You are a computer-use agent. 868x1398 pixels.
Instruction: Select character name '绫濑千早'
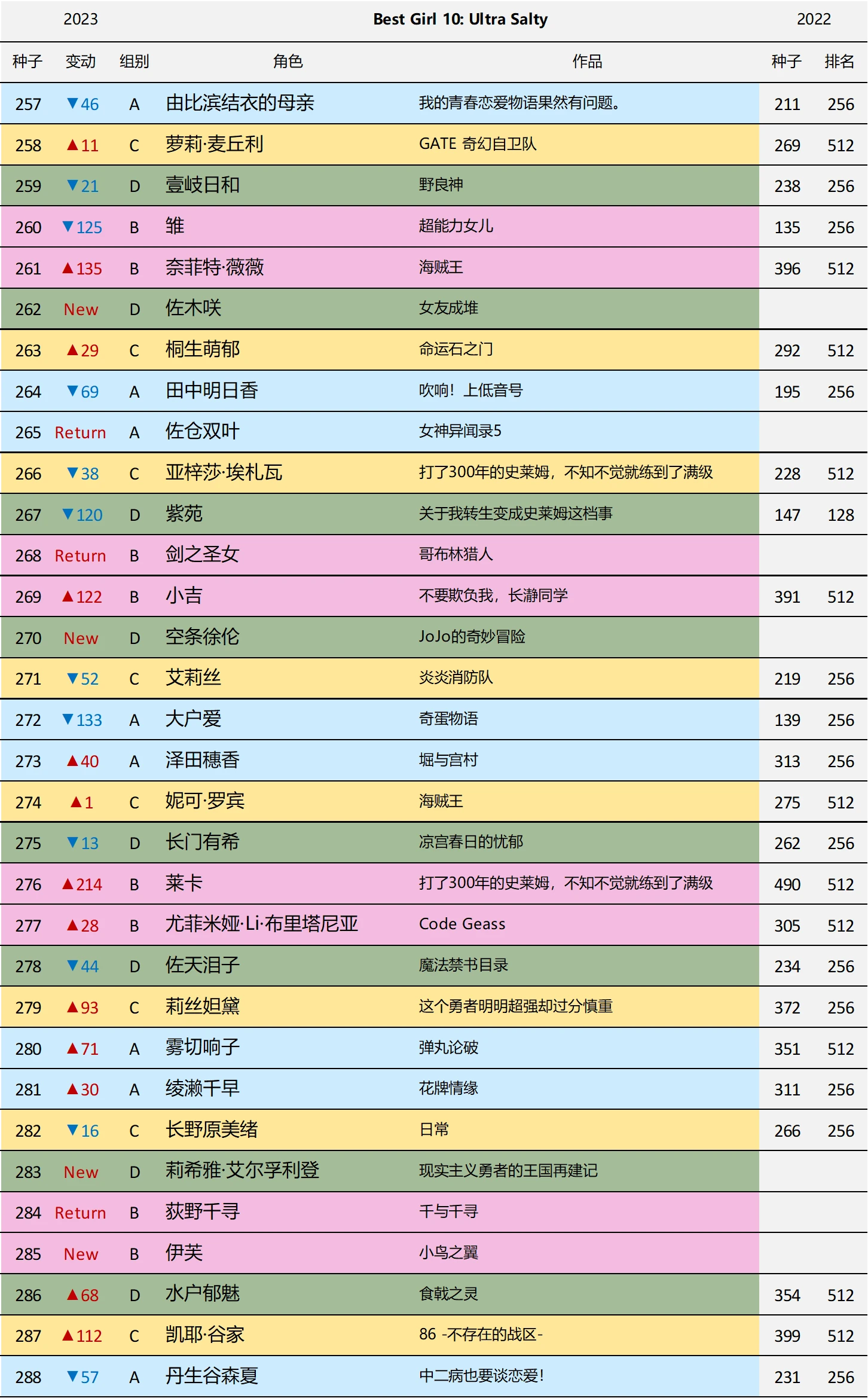tap(202, 1088)
